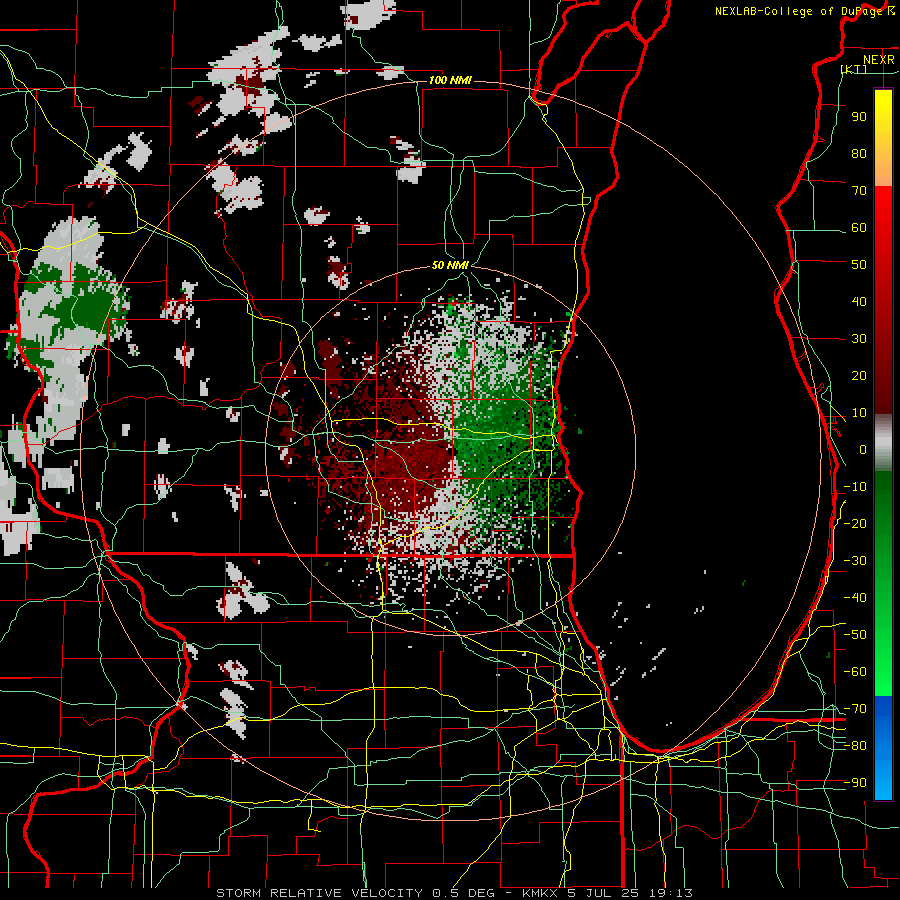Viewport: 900px width, 900px height.
Task: Click the 60 value on velocity scale
Action: pyautogui.click(x=859, y=227)
